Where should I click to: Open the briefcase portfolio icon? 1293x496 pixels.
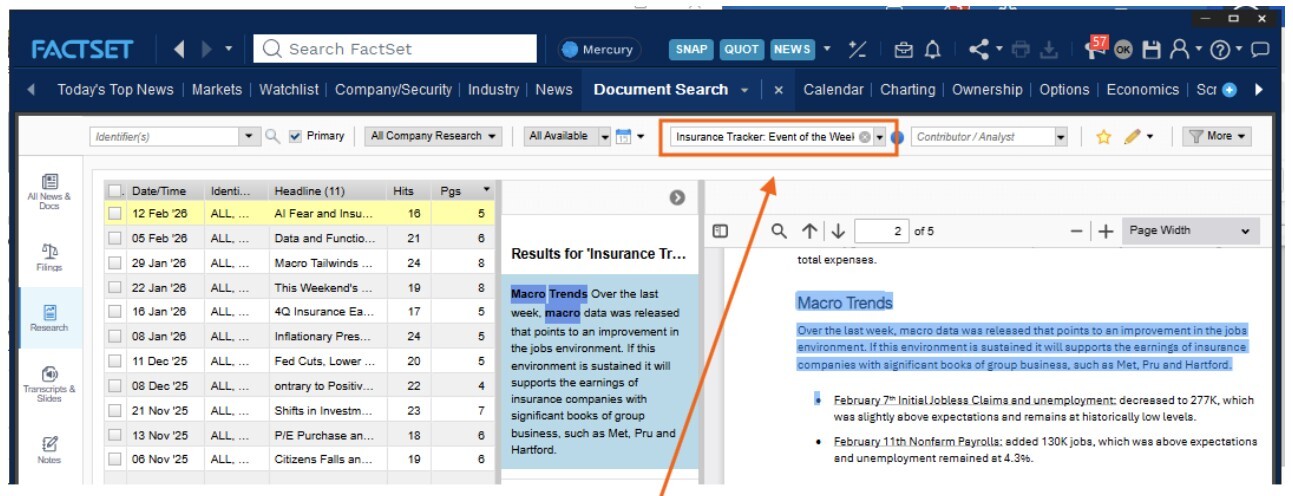click(x=904, y=49)
